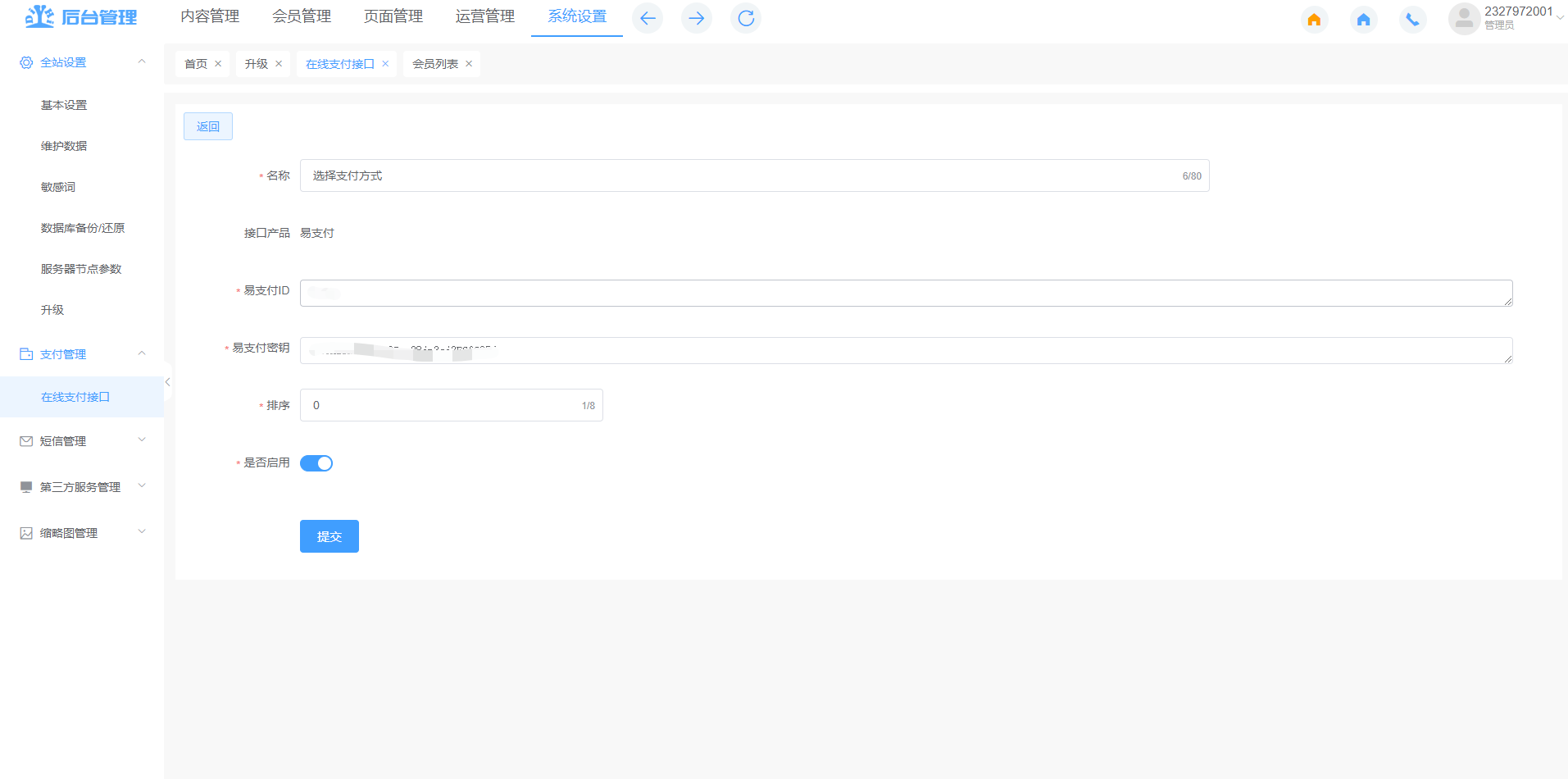The height and width of the screenshot is (779, 1568).
Task: Click the monitor icon beside 第三方服务管理
Action: pyautogui.click(x=26, y=487)
